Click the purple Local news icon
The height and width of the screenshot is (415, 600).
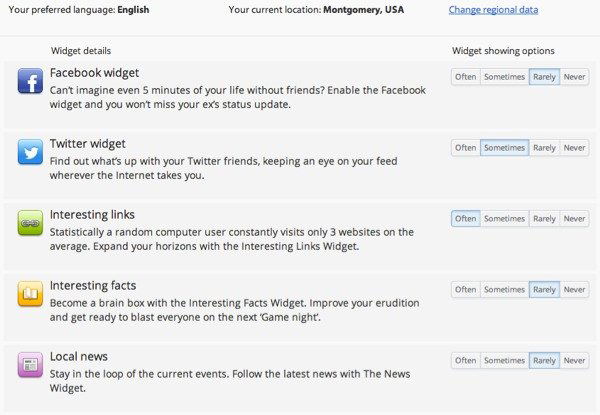(x=30, y=365)
